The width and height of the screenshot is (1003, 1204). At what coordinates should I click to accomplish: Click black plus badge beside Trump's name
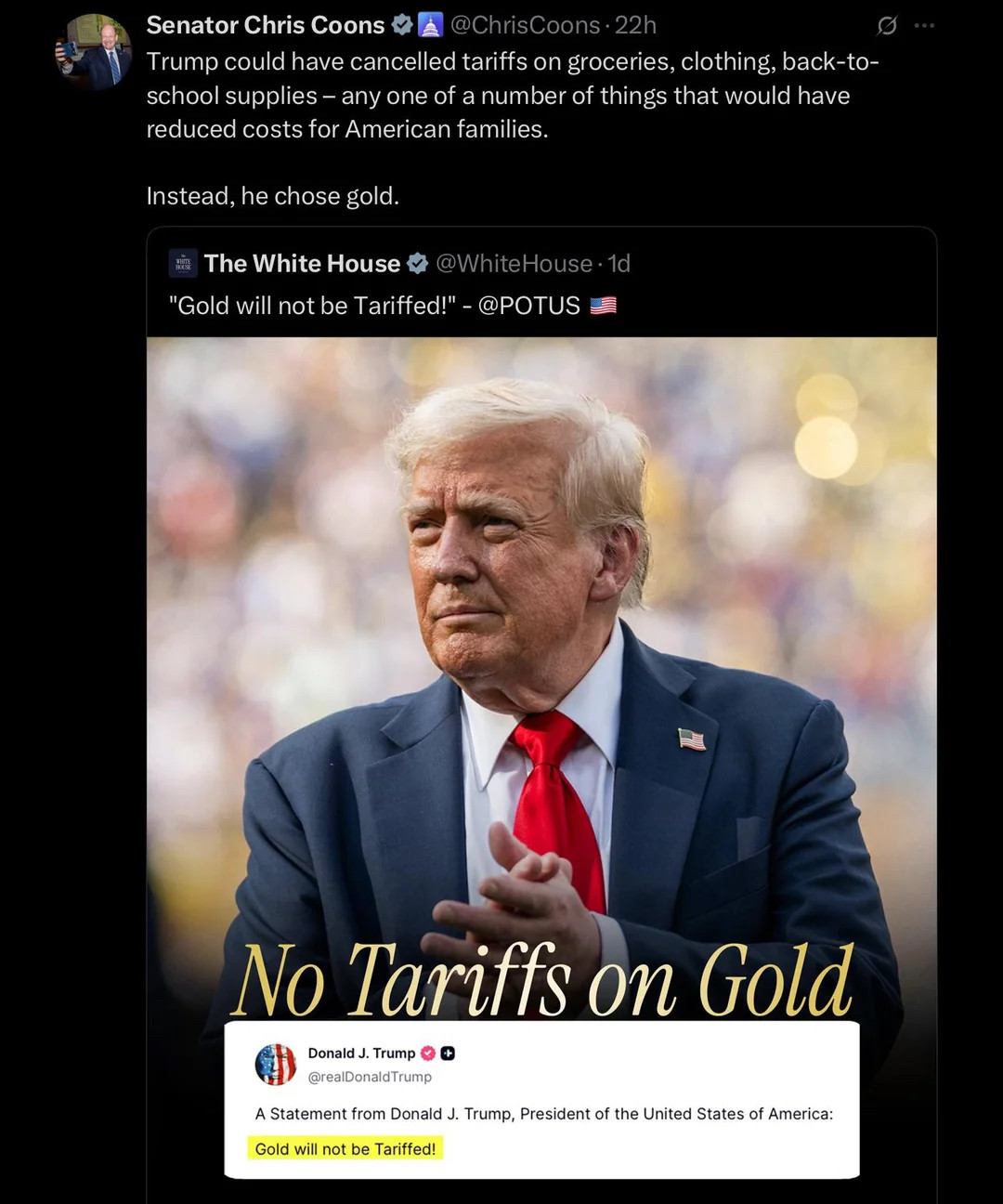(x=448, y=1053)
